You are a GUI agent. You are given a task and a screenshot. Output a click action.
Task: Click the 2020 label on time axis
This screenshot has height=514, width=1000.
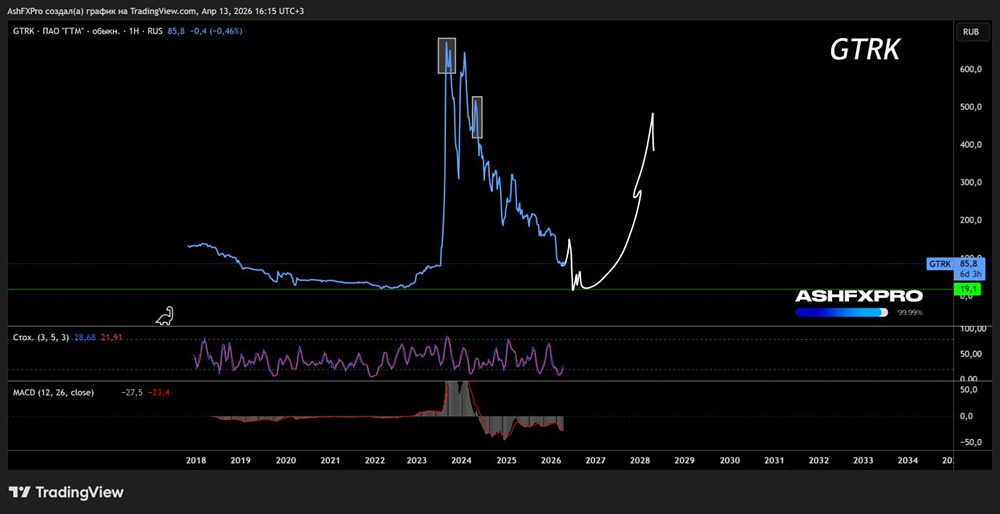point(285,460)
